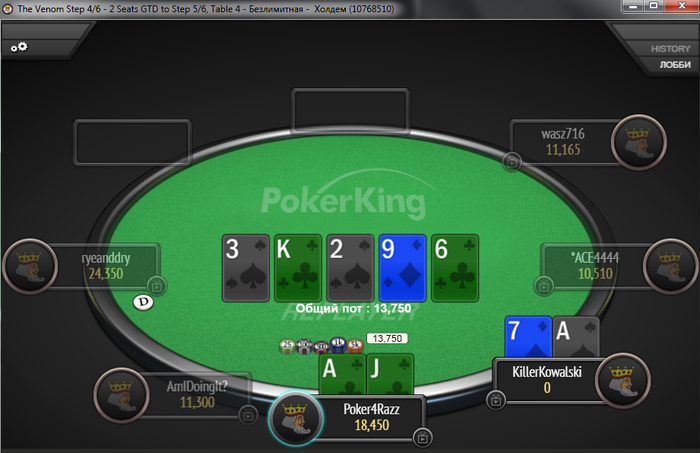700x453 pixels.
Task: Click the pot chip stack
Action: pos(321,345)
